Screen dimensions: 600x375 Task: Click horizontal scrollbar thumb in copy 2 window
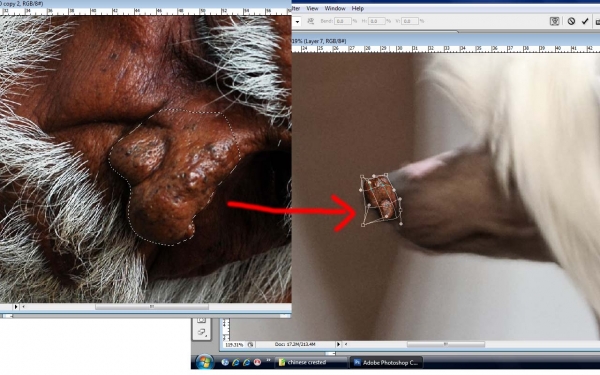point(152,307)
